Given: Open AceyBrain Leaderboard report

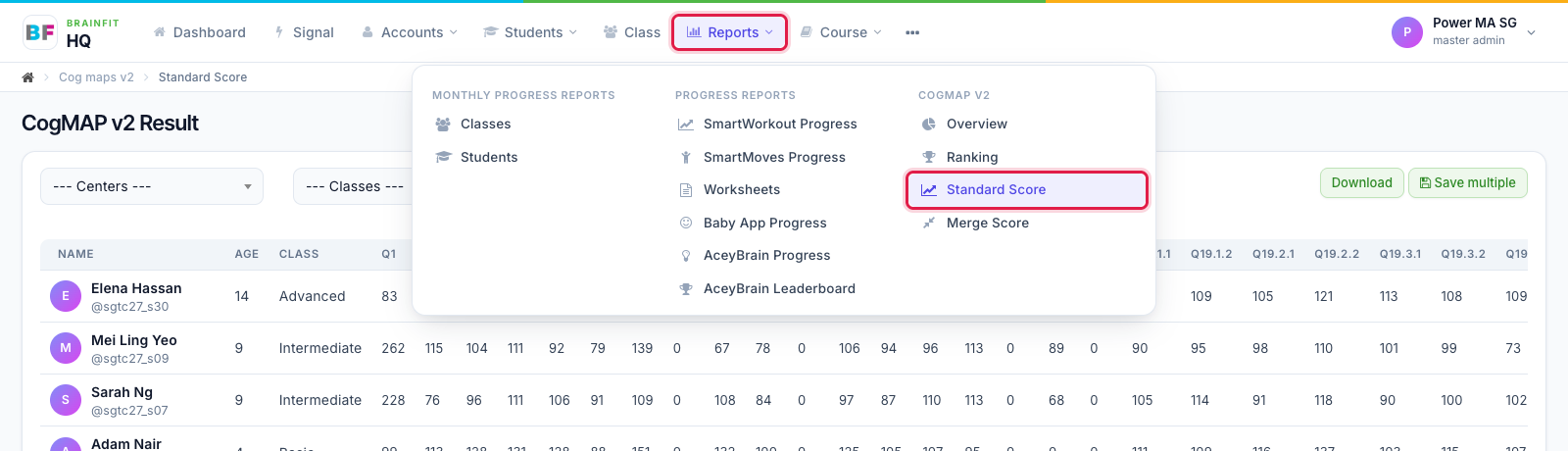Looking at the screenshot, I should tap(767, 288).
